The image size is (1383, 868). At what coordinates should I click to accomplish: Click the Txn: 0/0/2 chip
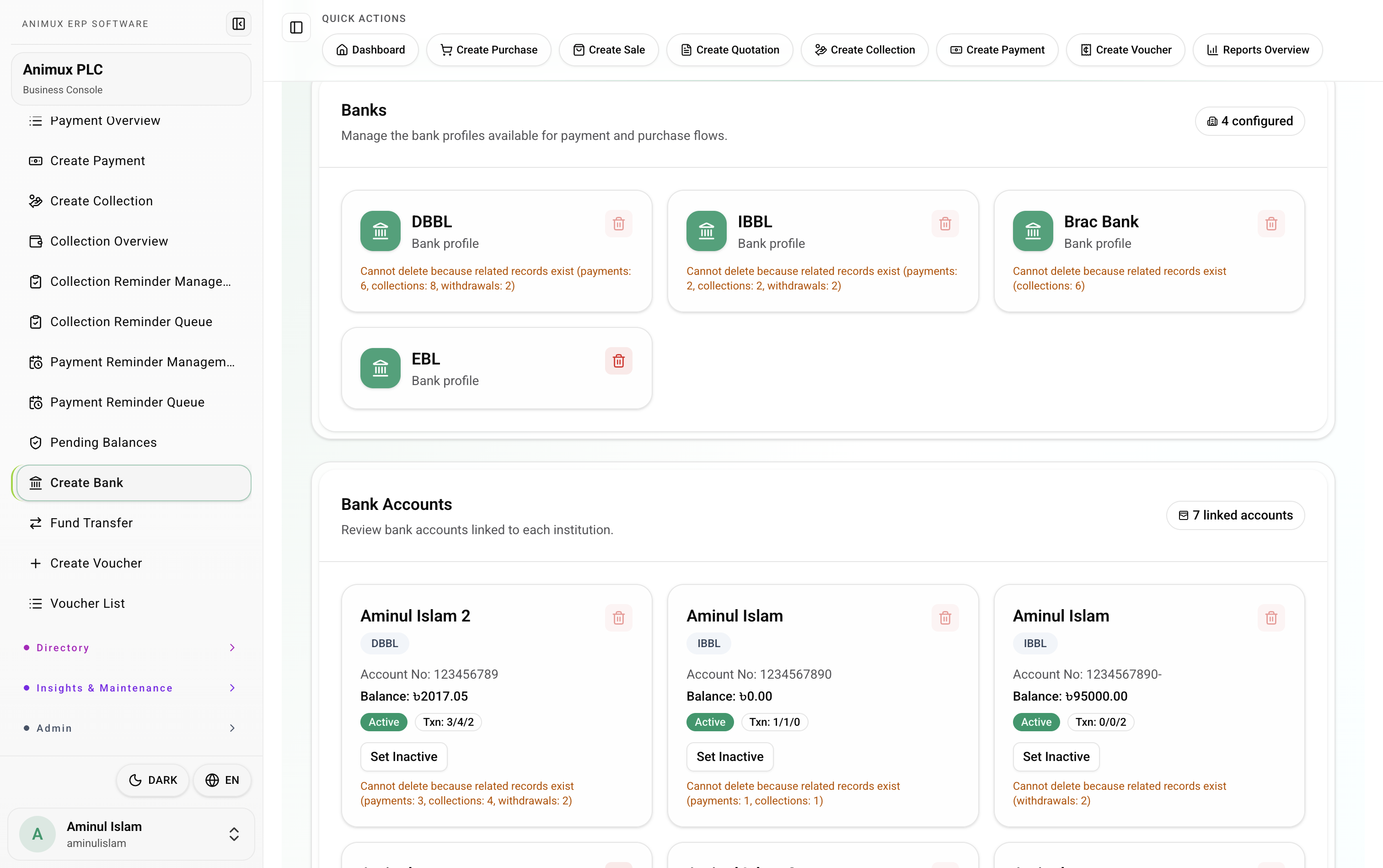[x=1100, y=722]
